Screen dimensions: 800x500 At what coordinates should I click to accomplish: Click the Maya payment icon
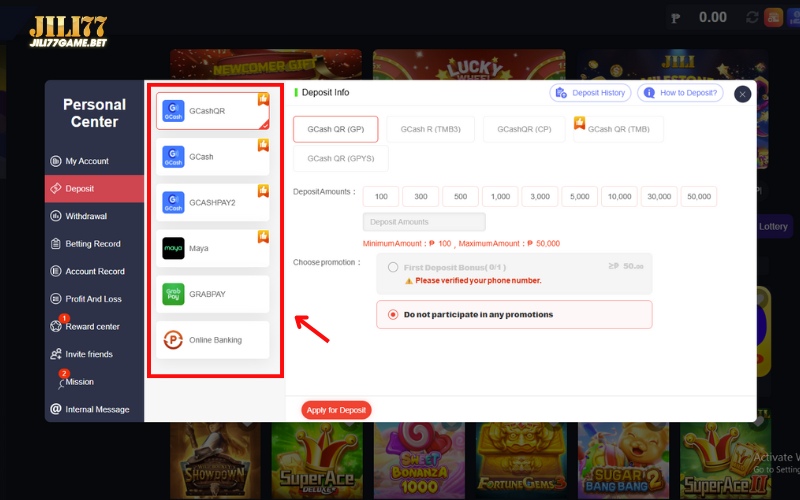(173, 248)
